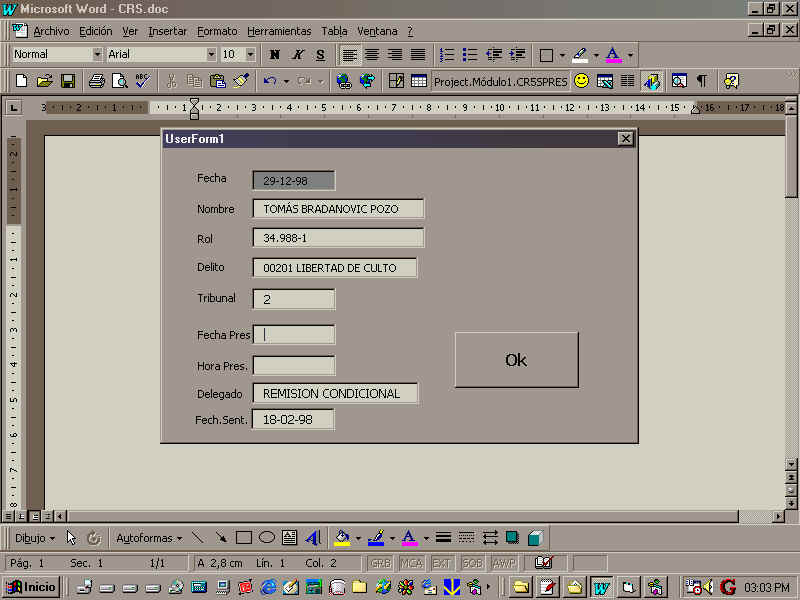
Task: Open the font size dropdown
Action: pos(250,55)
